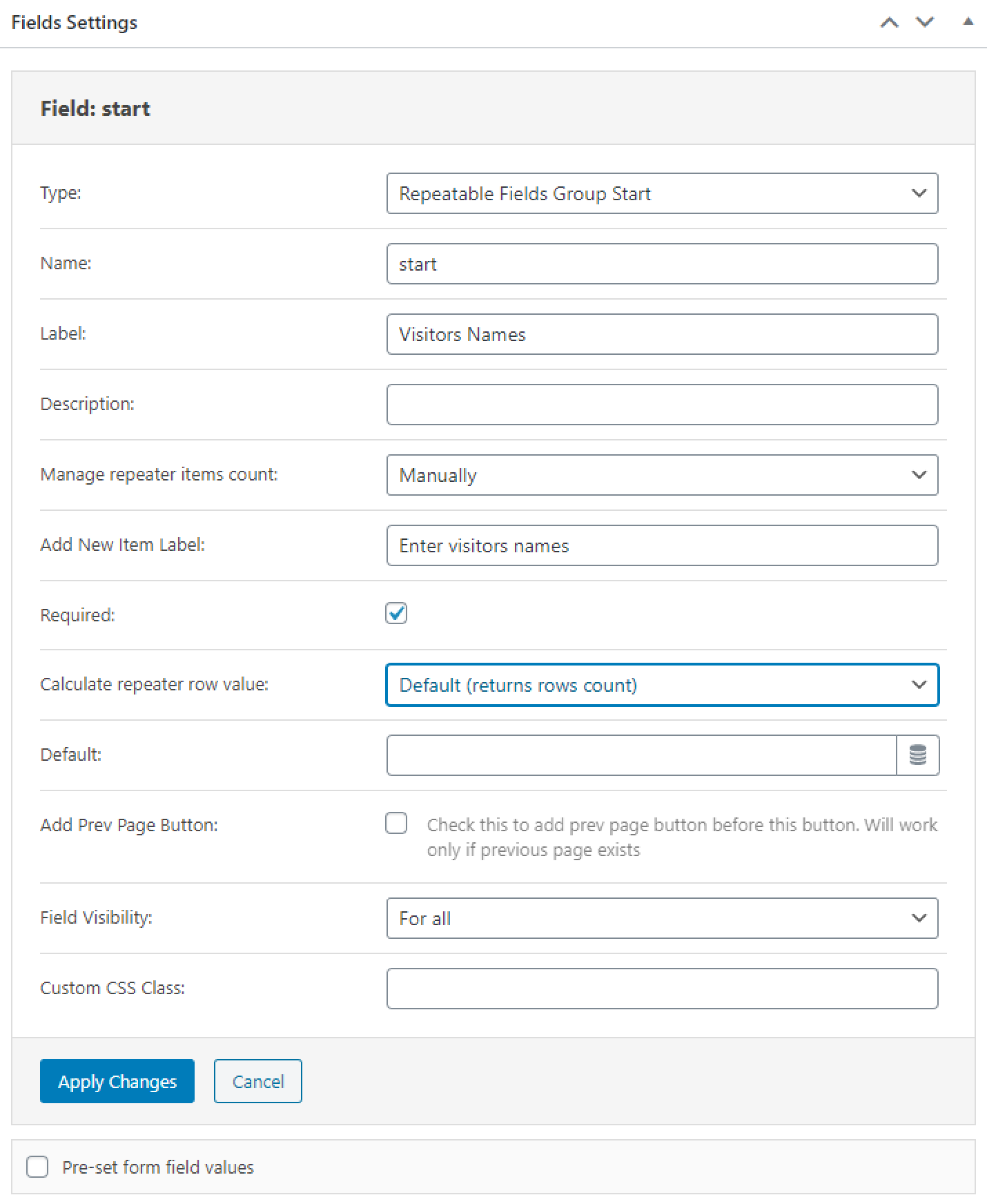Click the 'Description:' label

[87, 404]
